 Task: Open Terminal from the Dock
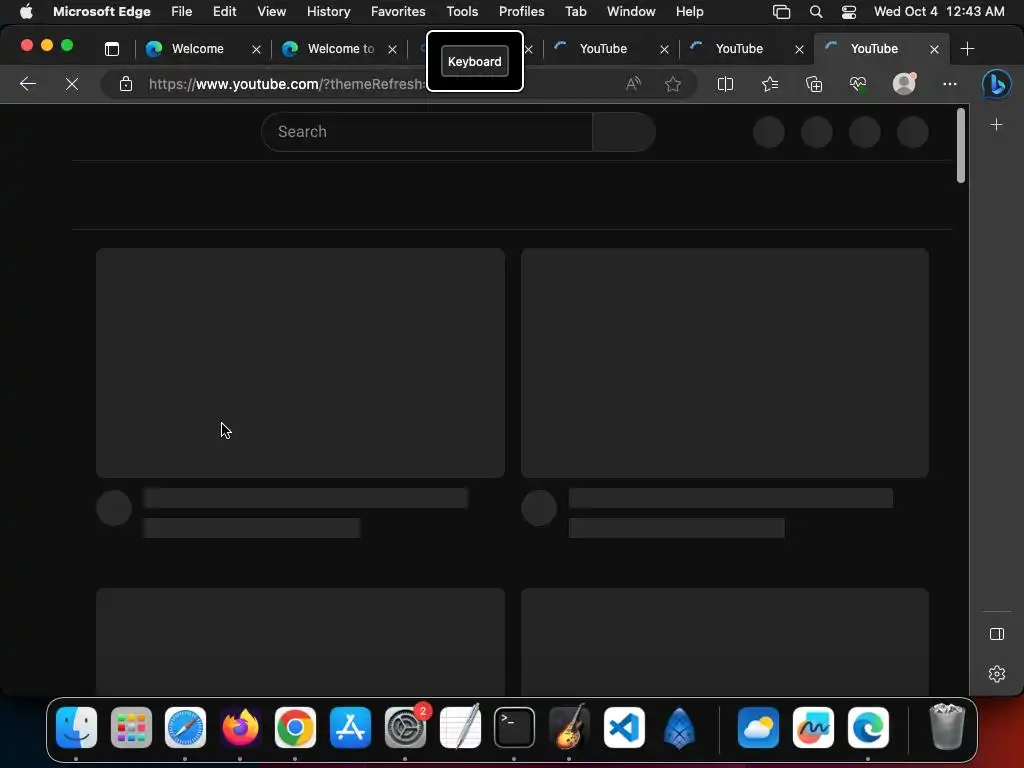tap(515, 727)
